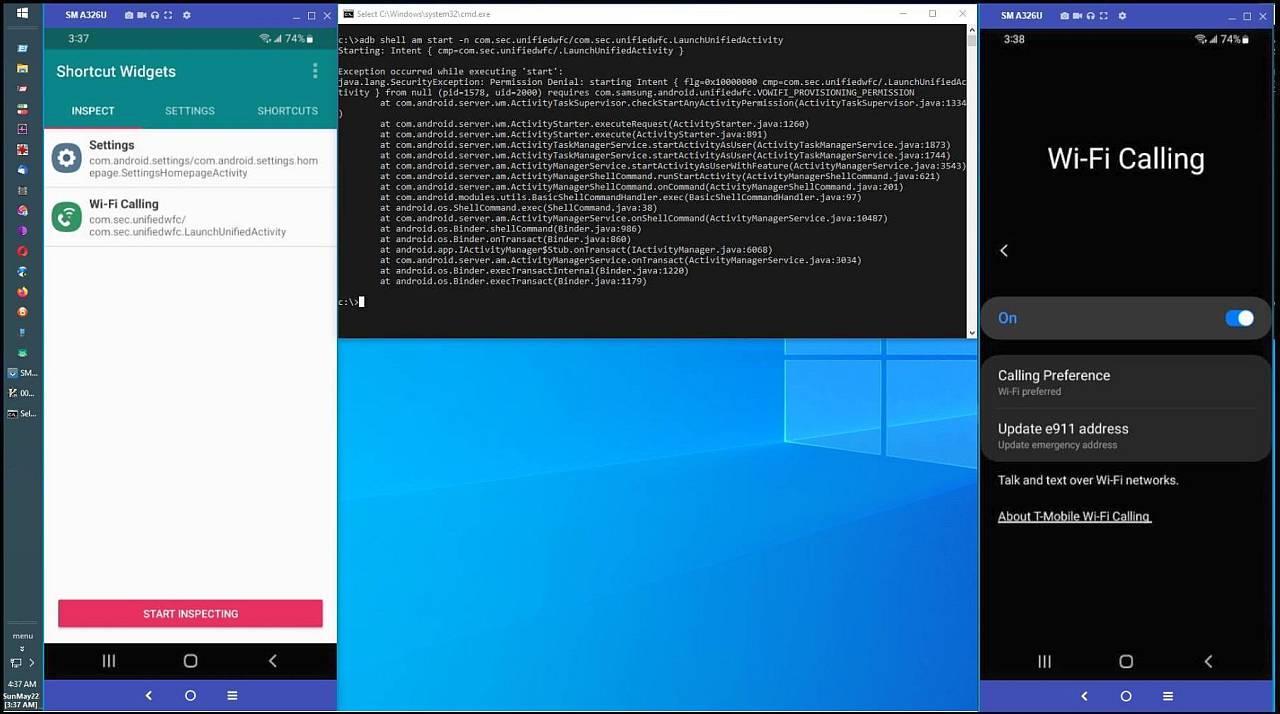1280x714 pixels.
Task: Start video recording in left mirror window
Action: (142, 16)
